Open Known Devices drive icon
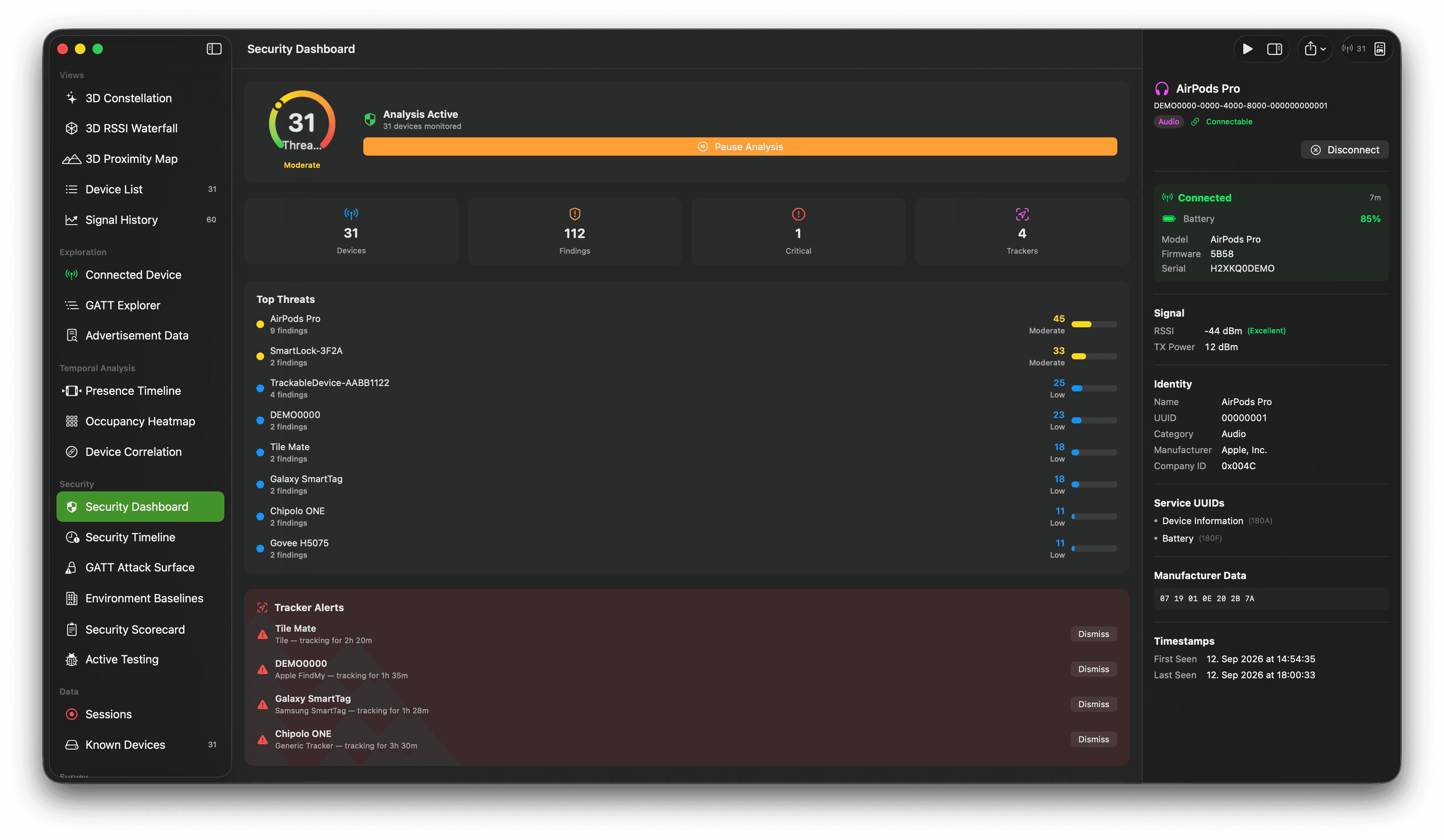1444x840 pixels. (x=72, y=745)
